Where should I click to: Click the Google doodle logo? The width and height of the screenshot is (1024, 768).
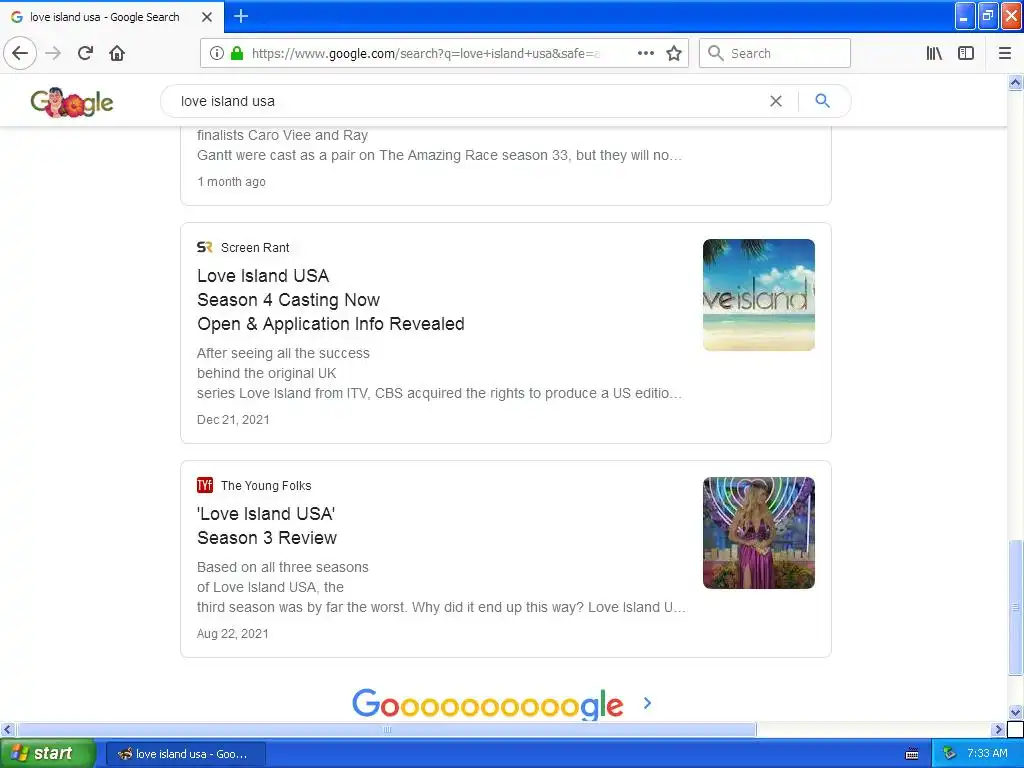click(72, 102)
